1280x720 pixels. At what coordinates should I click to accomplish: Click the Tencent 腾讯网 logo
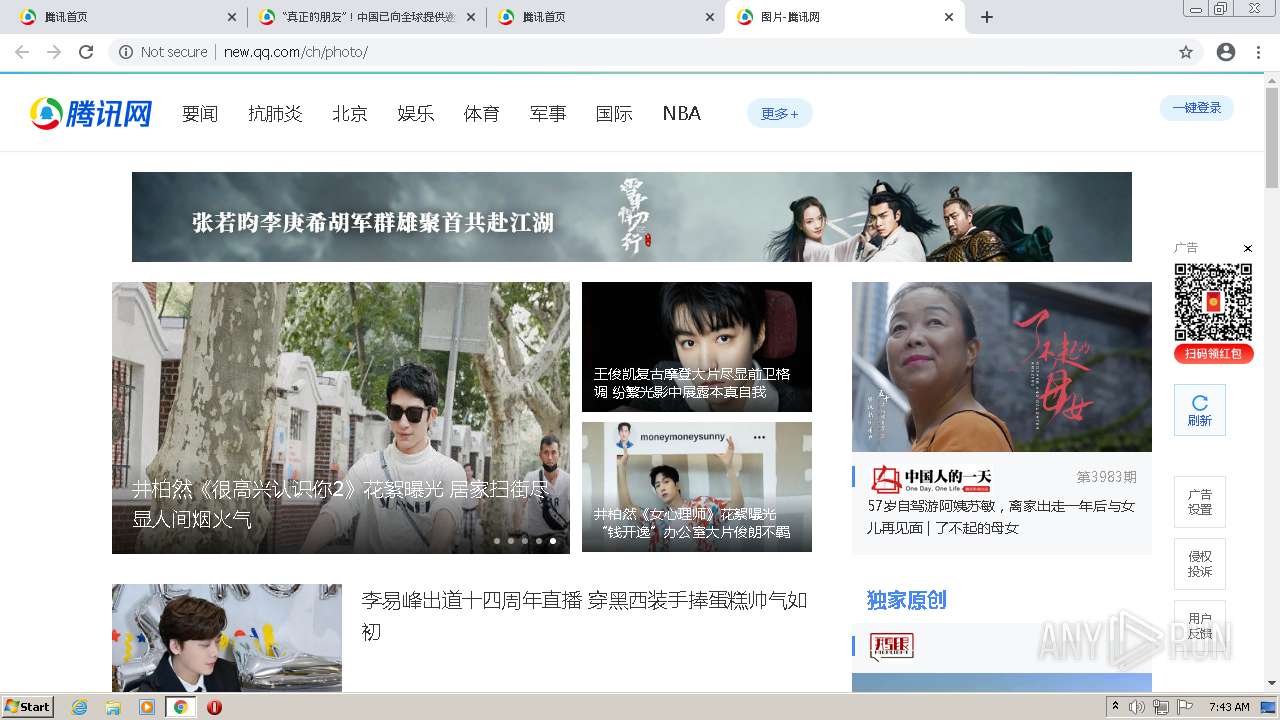91,113
